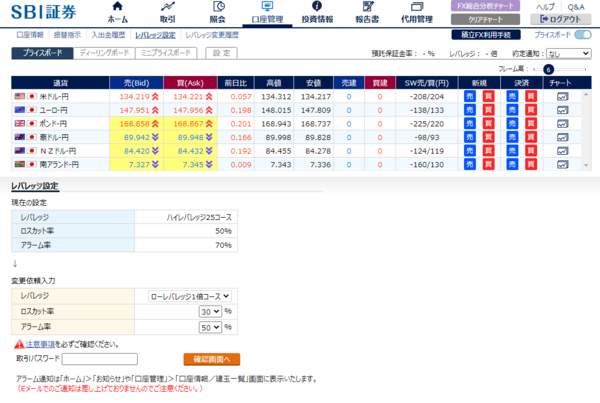Open the 振替指示 submenu item
Screen dimensions: 600x403
click(x=67, y=35)
